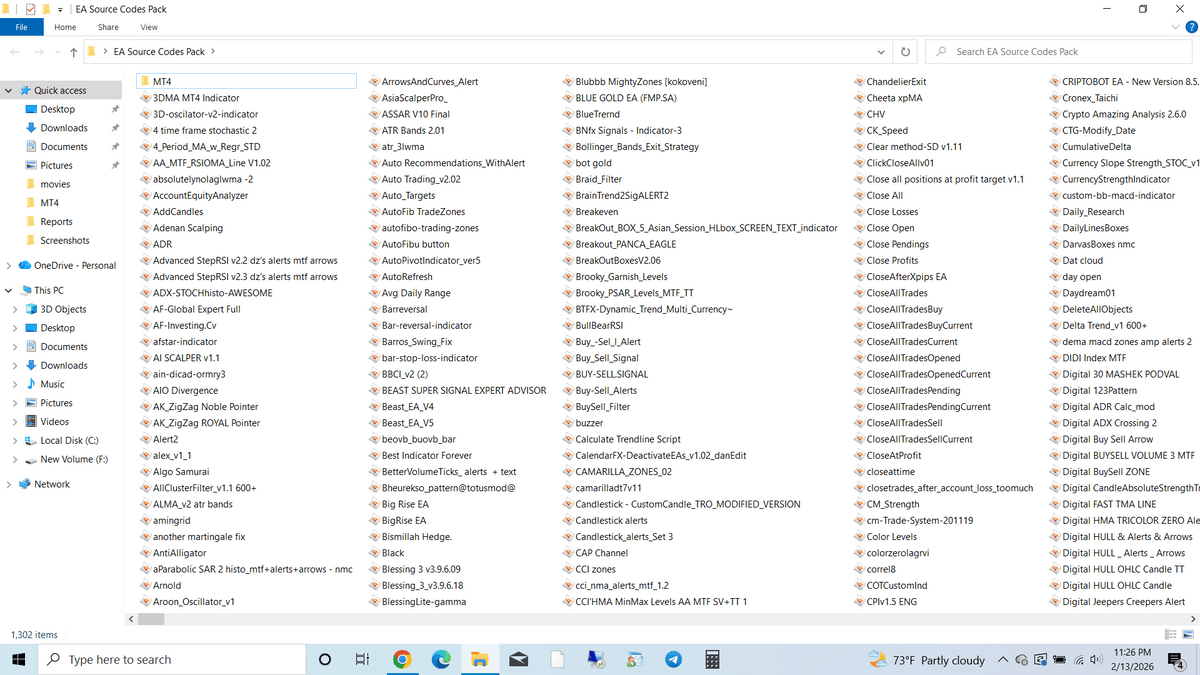Switch to large icons view layout icon
The height and width of the screenshot is (675, 1200).
1188,635
